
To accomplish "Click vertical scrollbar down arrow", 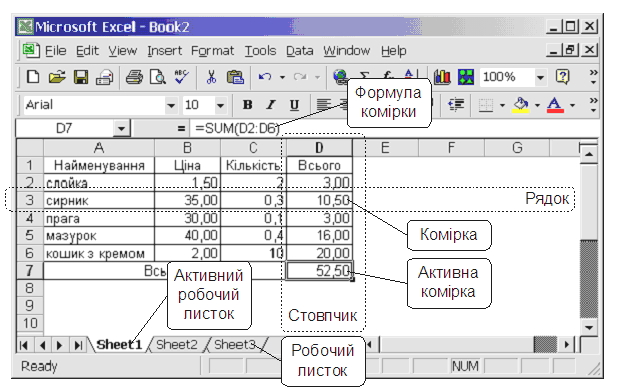I will [x=589, y=328].
